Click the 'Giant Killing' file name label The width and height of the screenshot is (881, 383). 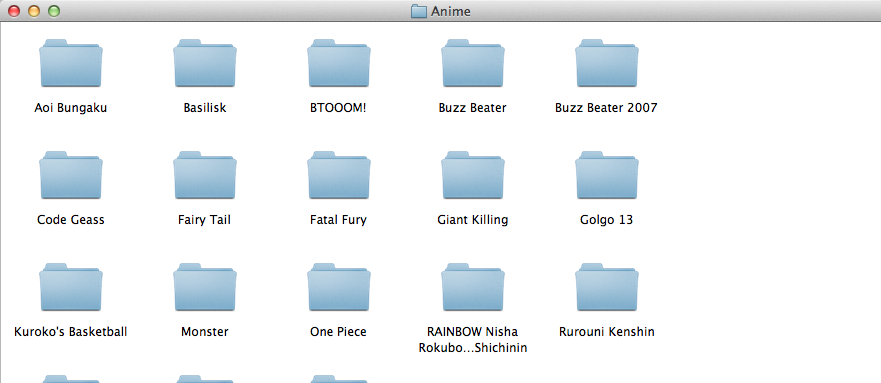coord(473,220)
